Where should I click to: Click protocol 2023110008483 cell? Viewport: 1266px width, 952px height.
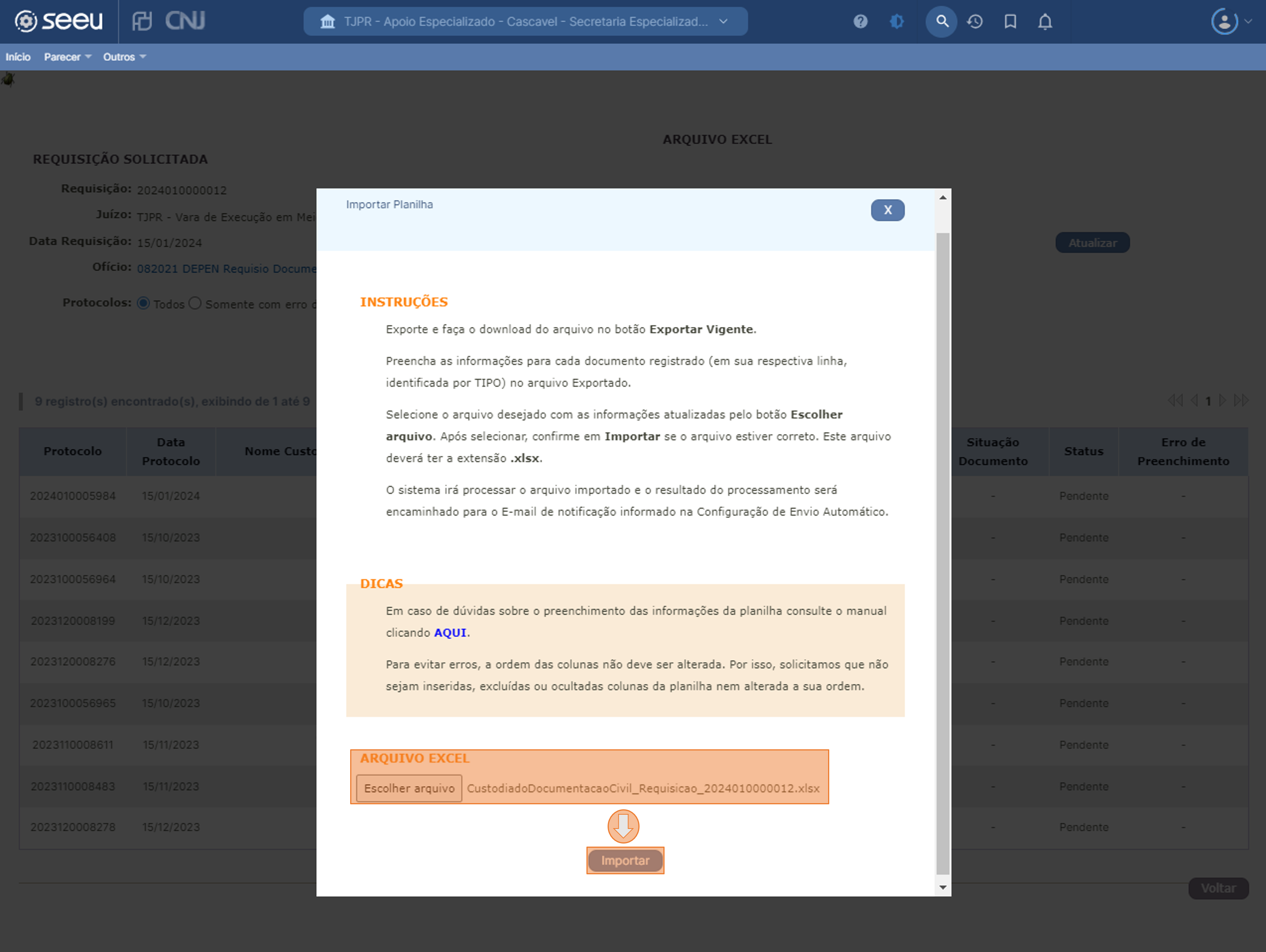[x=73, y=787]
